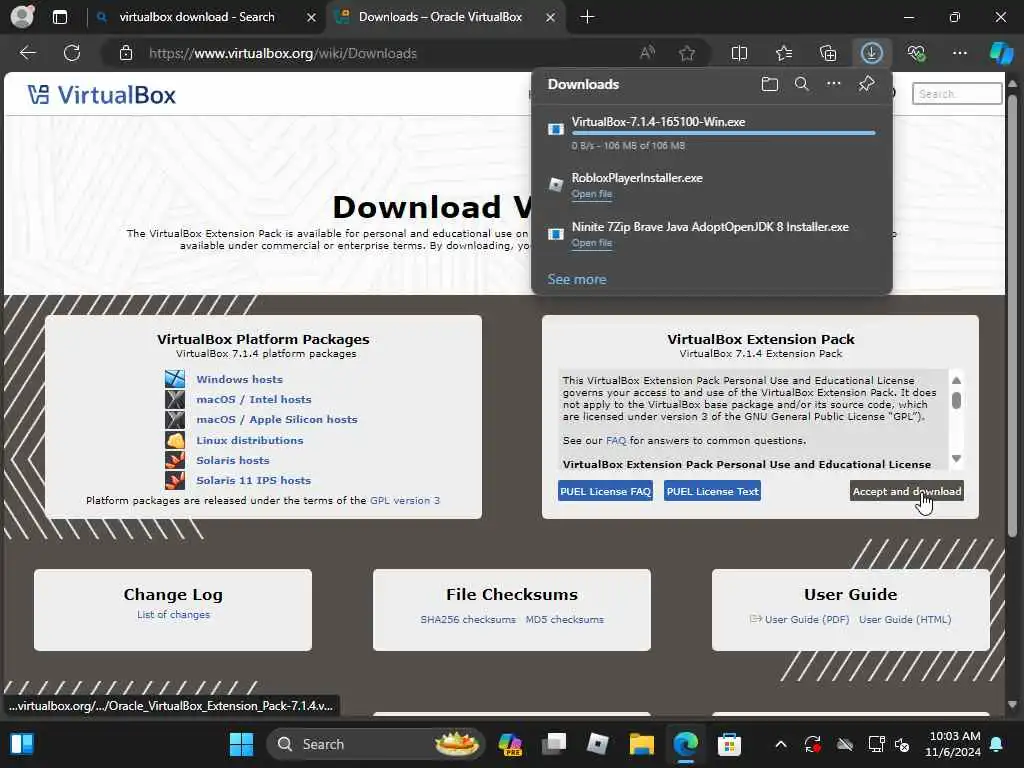Open split screen icon

tap(739, 53)
